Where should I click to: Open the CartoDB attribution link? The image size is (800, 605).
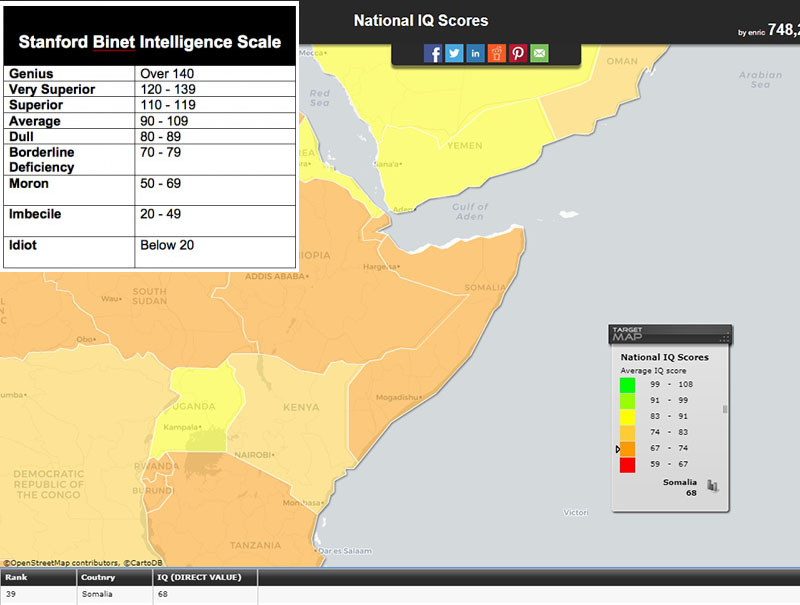145,563
